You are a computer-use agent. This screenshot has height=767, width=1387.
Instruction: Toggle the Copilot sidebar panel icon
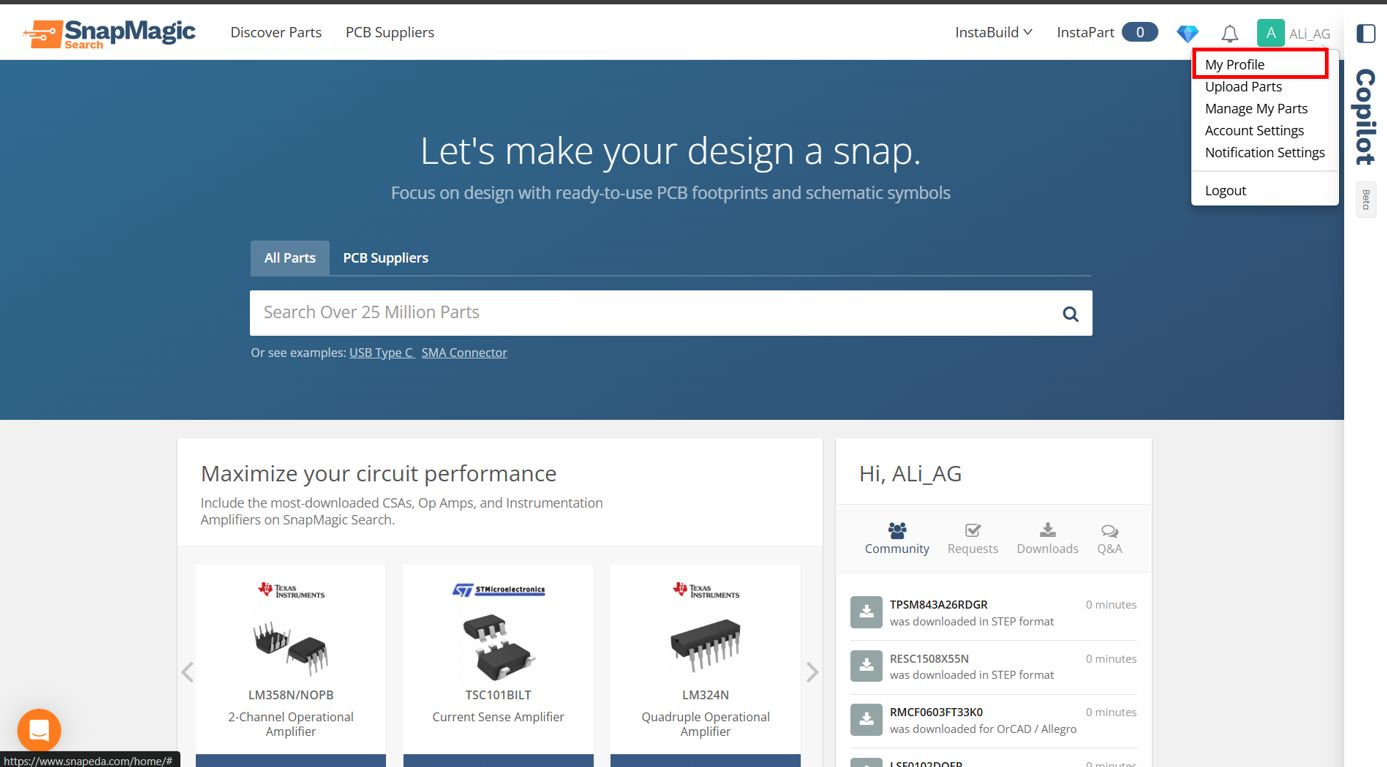point(1366,33)
